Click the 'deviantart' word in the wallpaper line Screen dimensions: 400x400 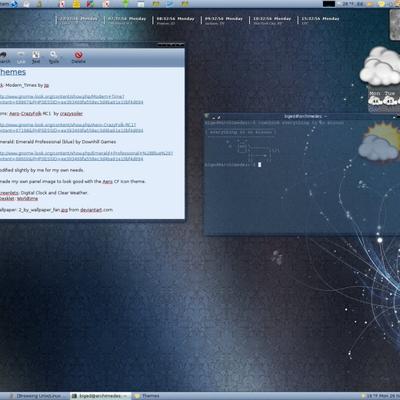(91, 210)
